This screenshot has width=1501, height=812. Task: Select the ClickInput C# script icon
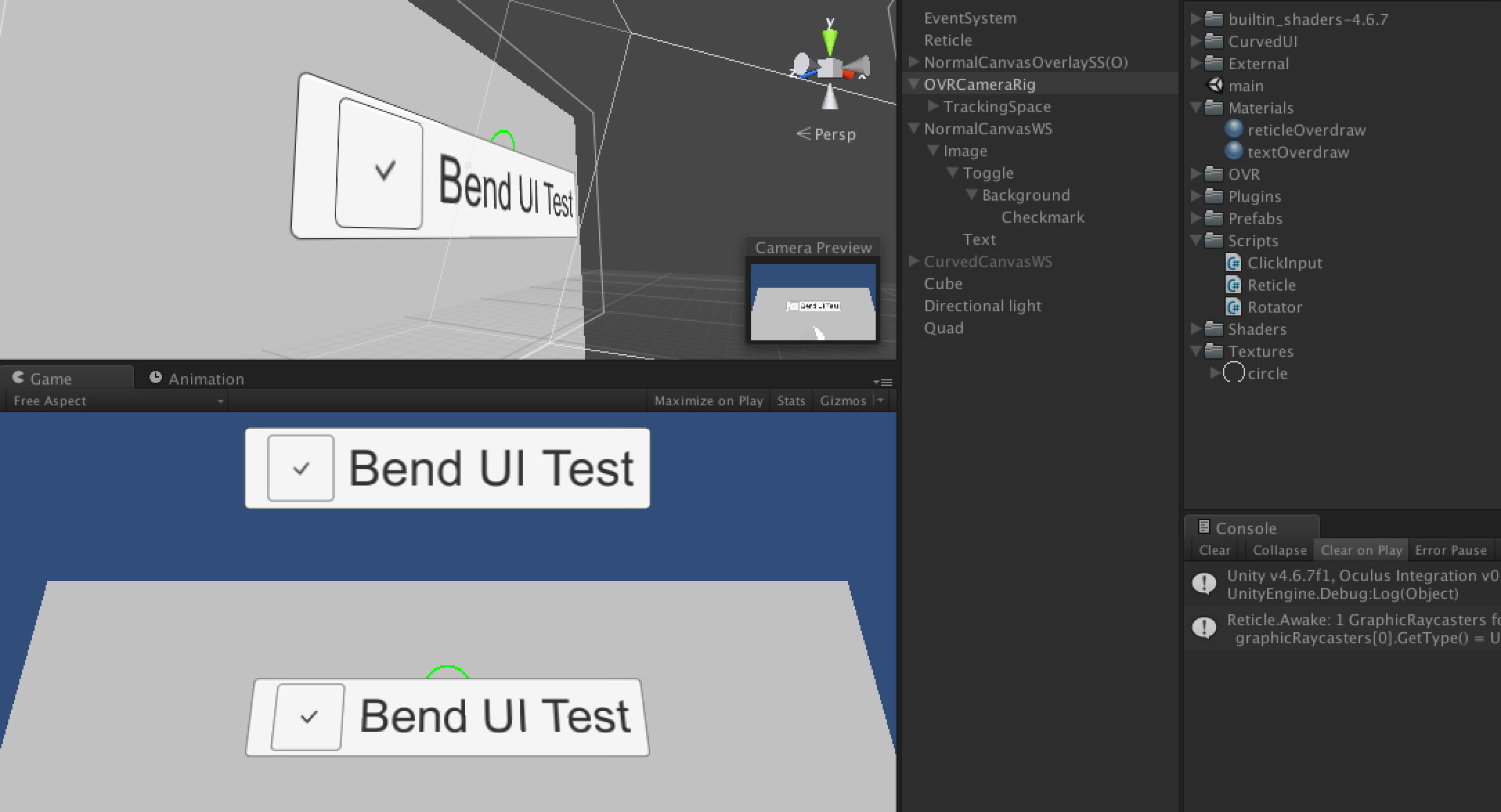click(x=1233, y=263)
